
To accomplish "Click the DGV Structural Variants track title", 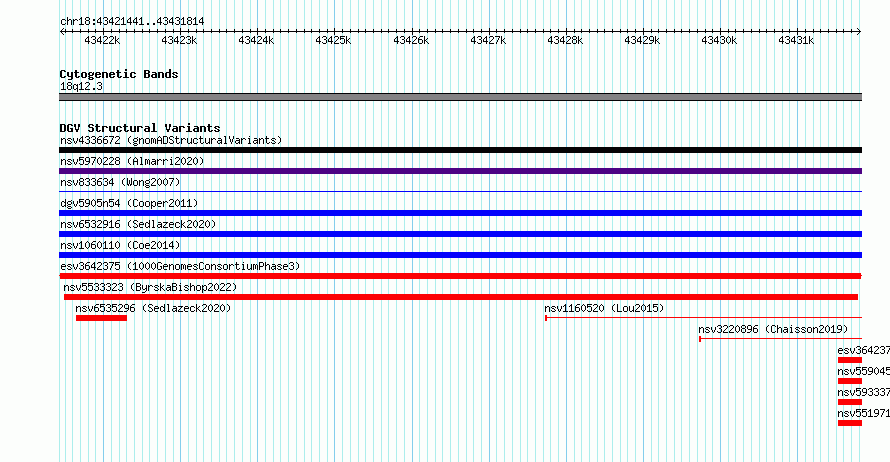I will pyautogui.click(x=140, y=128).
